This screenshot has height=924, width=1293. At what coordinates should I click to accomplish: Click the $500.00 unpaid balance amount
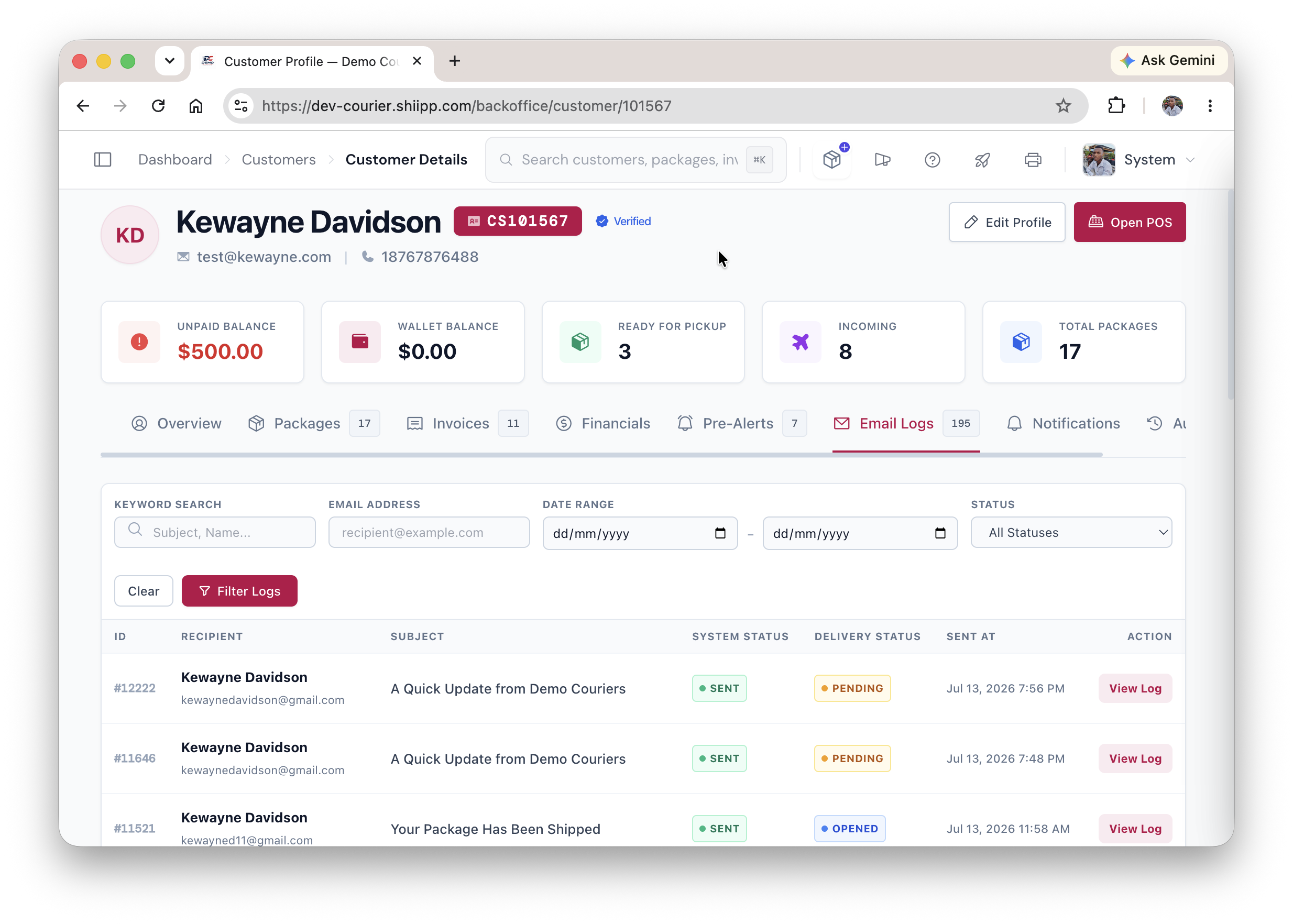pyautogui.click(x=220, y=351)
